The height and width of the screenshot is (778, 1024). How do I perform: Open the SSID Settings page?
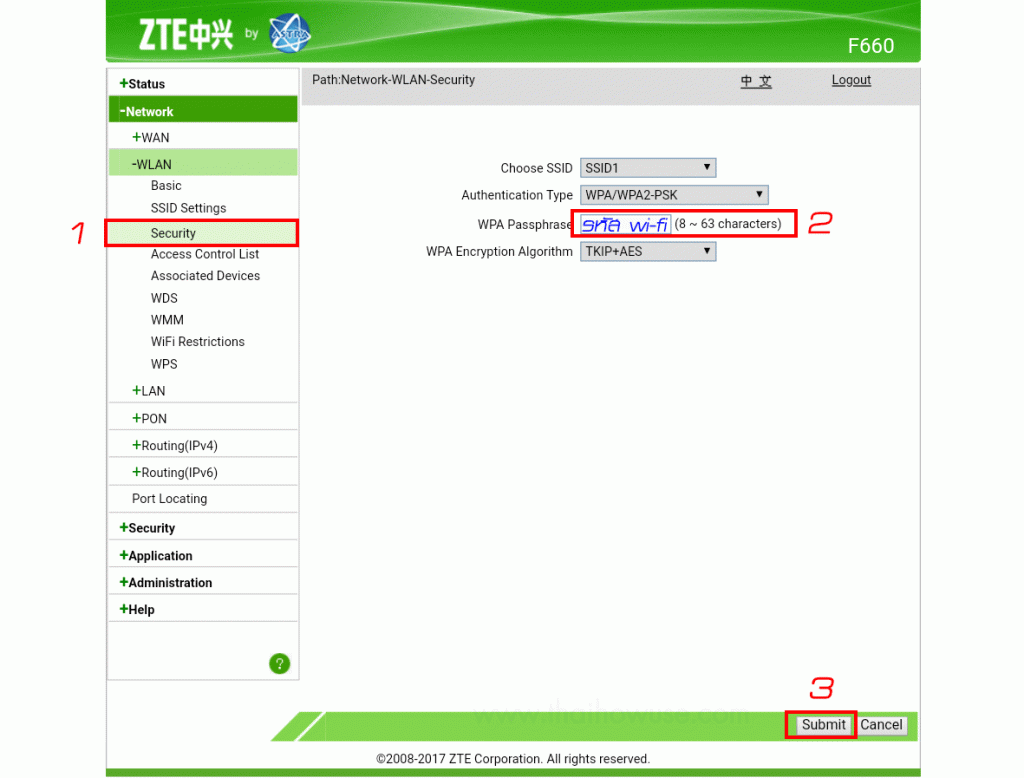coord(188,208)
